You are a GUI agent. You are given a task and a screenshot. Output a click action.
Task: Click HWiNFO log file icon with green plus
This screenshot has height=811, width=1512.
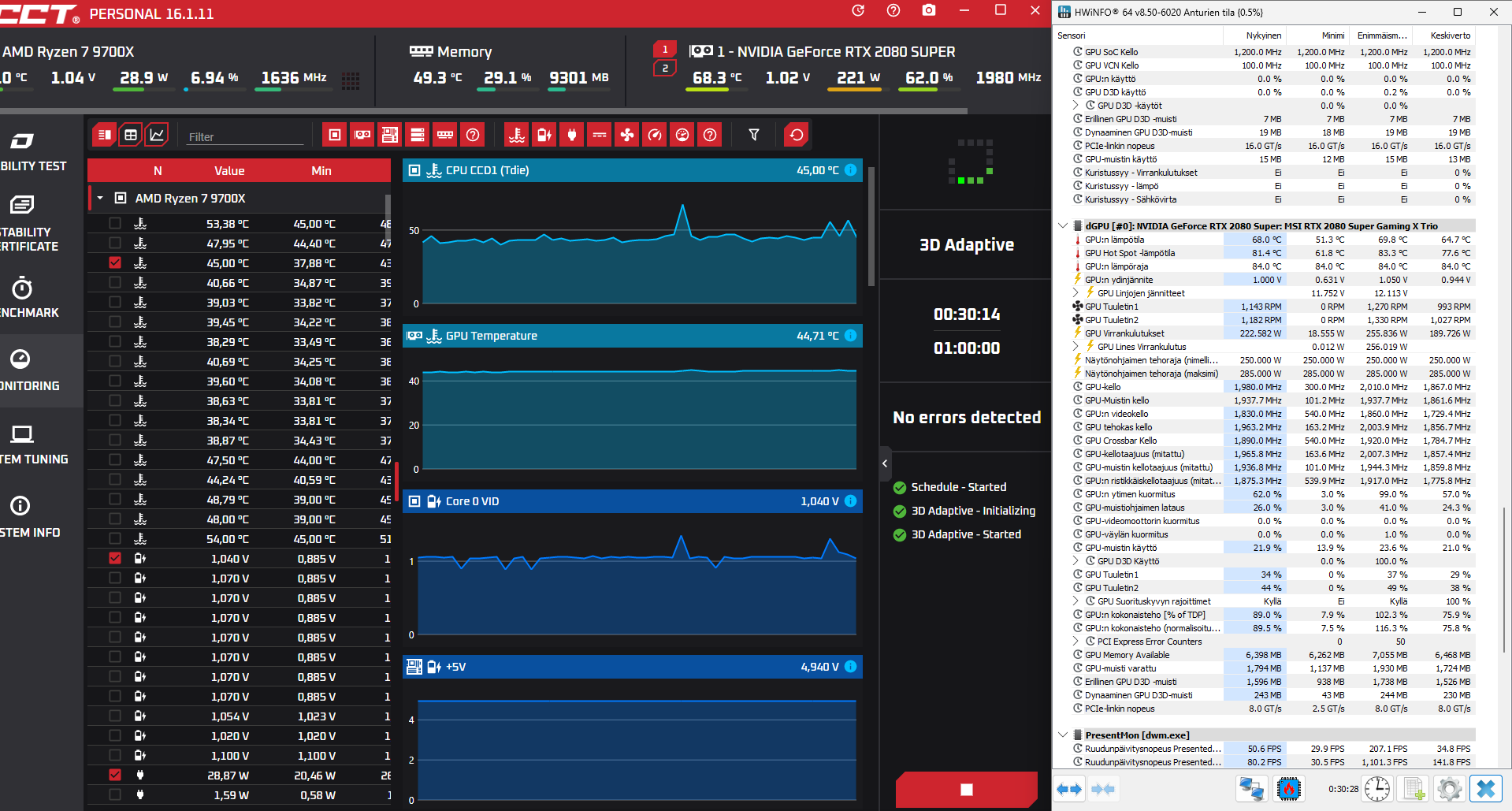pos(1414,789)
